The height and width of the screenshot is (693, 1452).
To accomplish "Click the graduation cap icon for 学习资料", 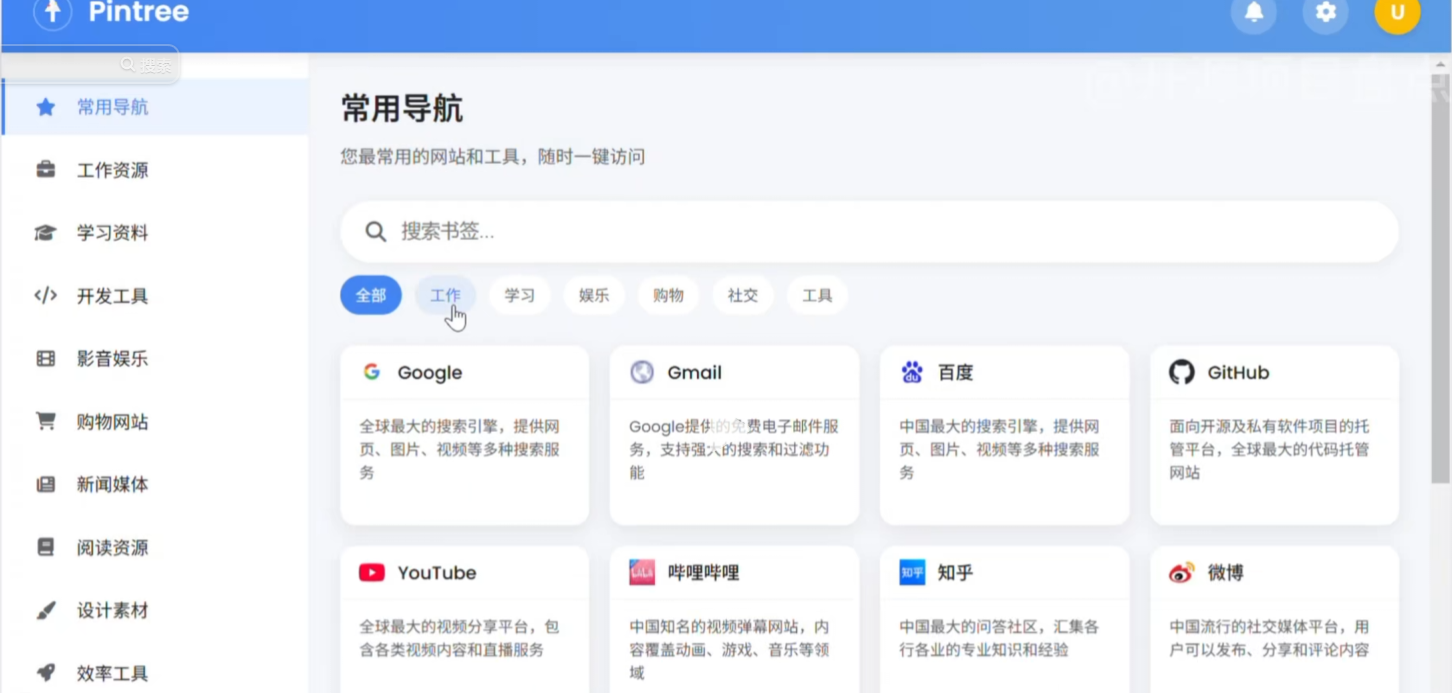I will coord(45,233).
